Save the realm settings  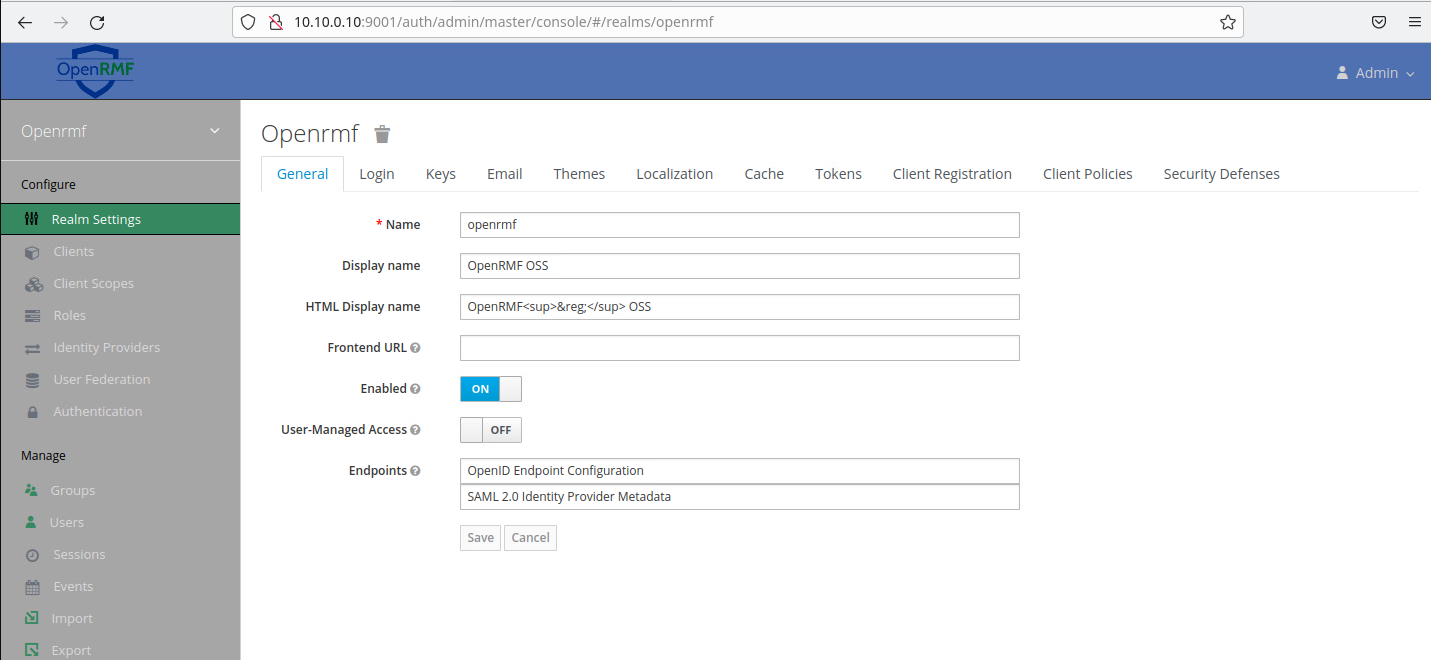pyautogui.click(x=480, y=537)
